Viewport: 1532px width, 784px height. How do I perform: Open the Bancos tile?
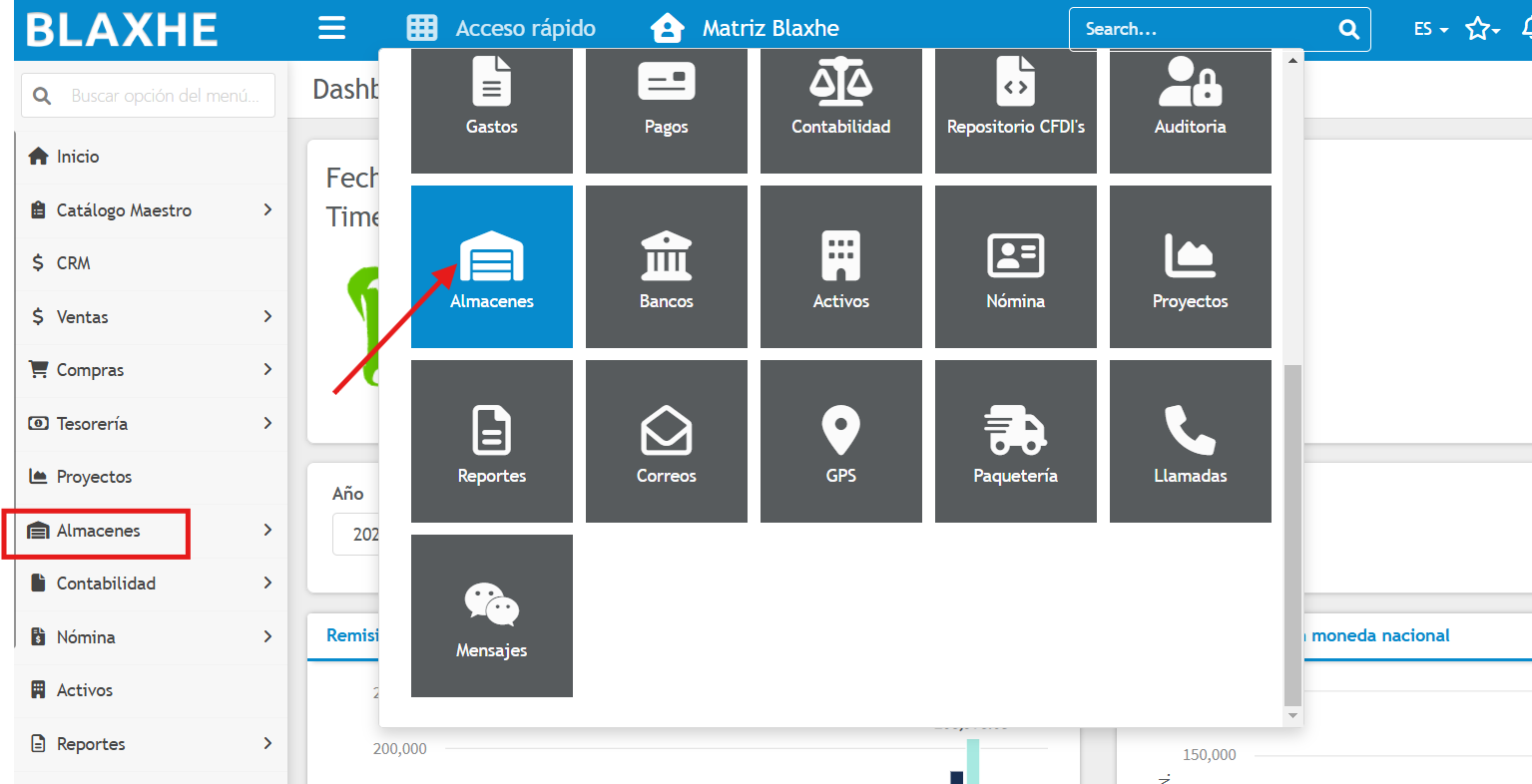pyautogui.click(x=667, y=266)
